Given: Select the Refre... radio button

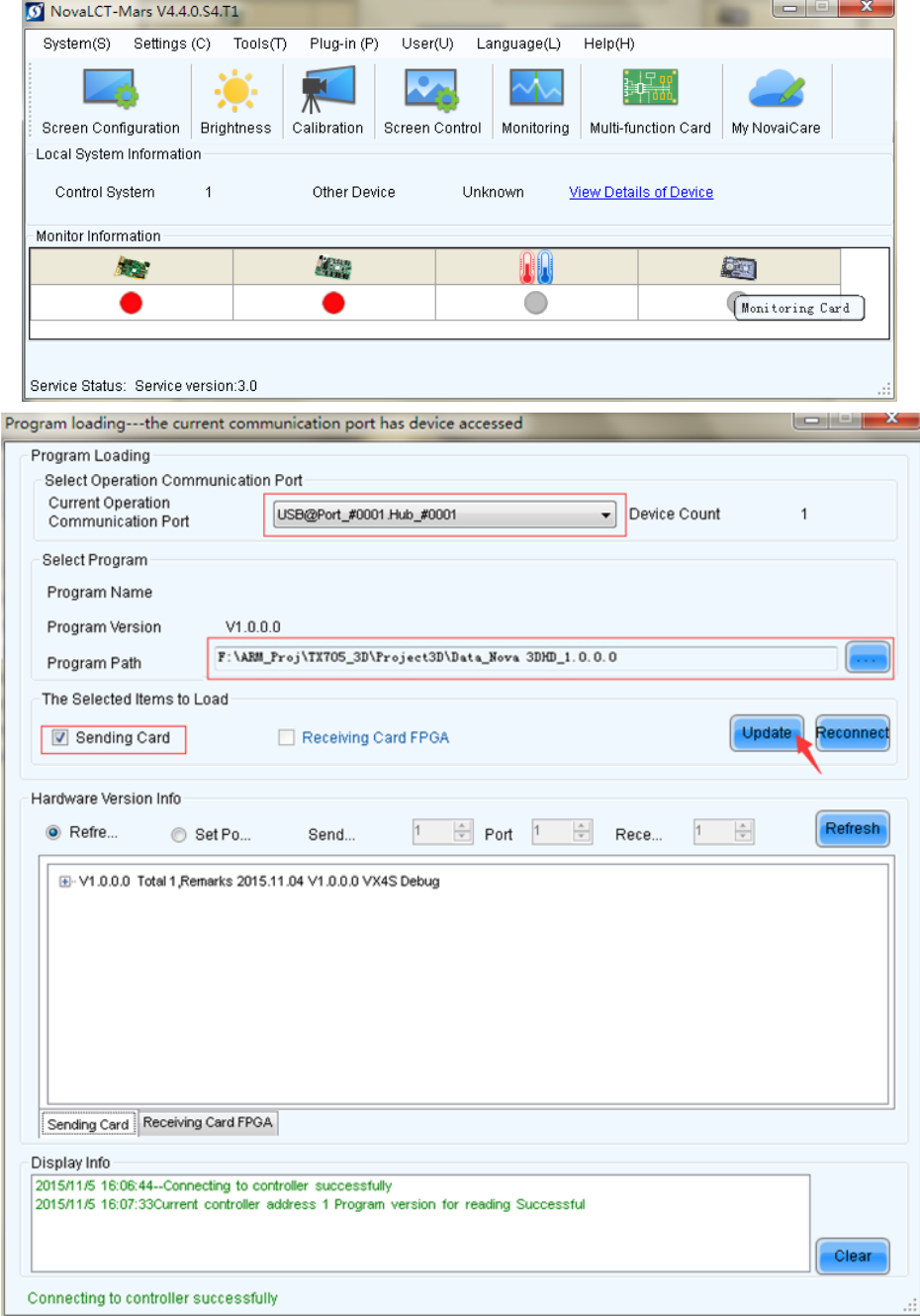Looking at the screenshot, I should pos(53,833).
